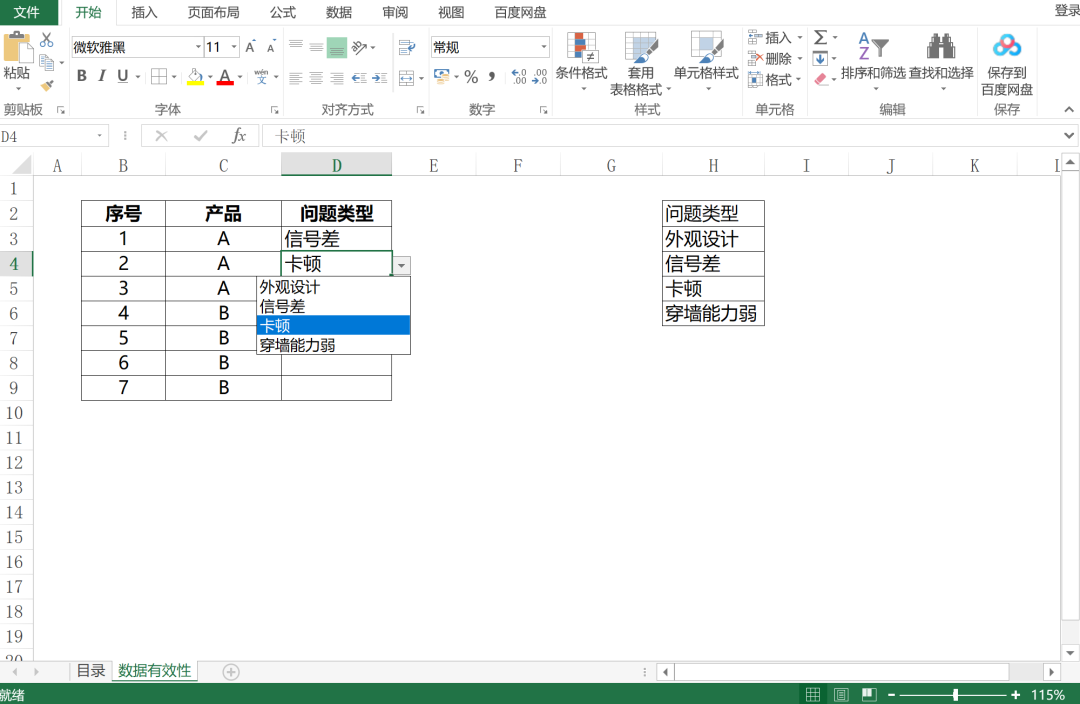Click the Cut scissors icon
This screenshot has width=1080, height=704.
[47, 39]
